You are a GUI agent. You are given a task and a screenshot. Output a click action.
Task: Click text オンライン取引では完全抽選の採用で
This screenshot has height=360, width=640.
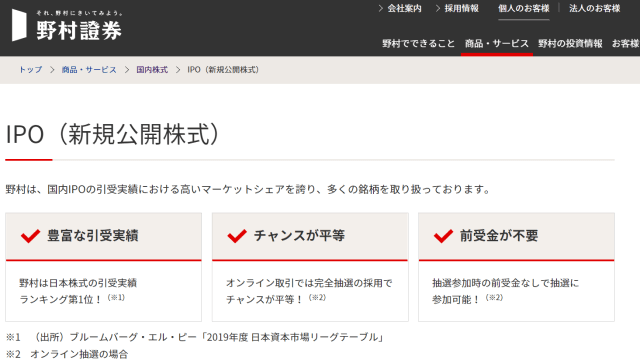click(x=309, y=283)
